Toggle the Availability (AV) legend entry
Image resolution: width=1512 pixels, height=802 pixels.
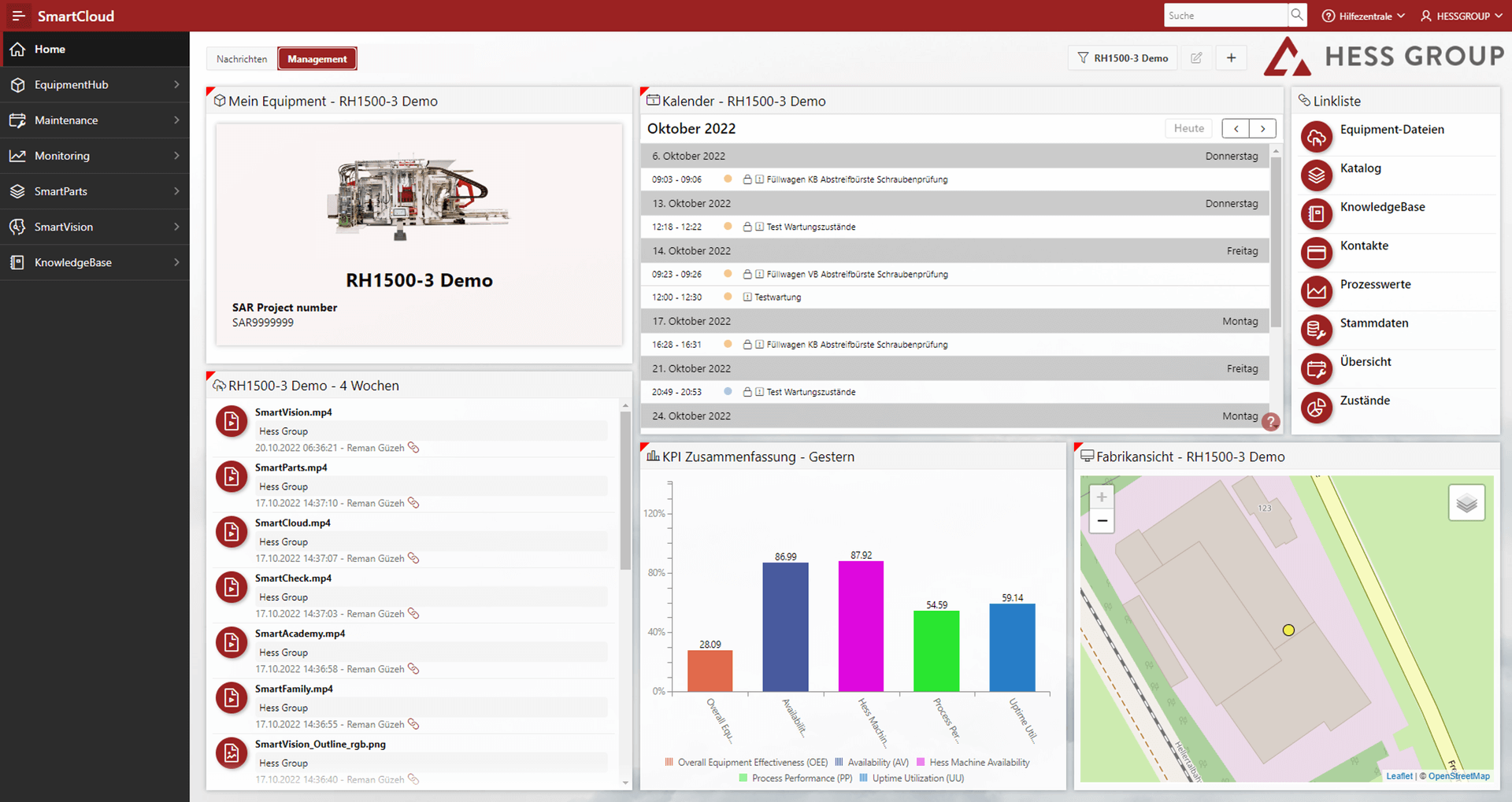[x=871, y=762]
